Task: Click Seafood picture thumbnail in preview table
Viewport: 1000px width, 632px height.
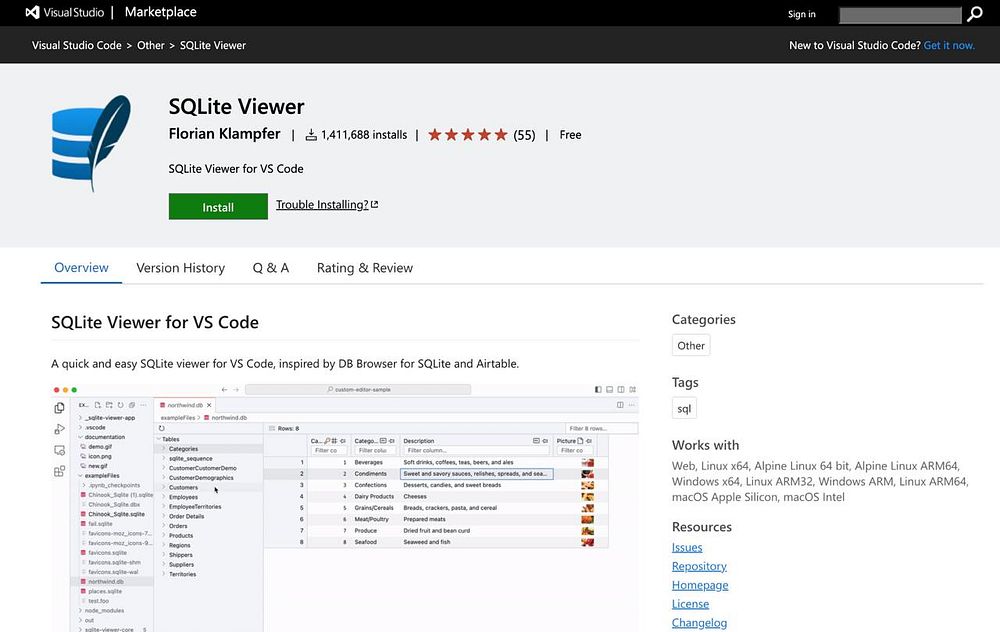Action: 587,542
